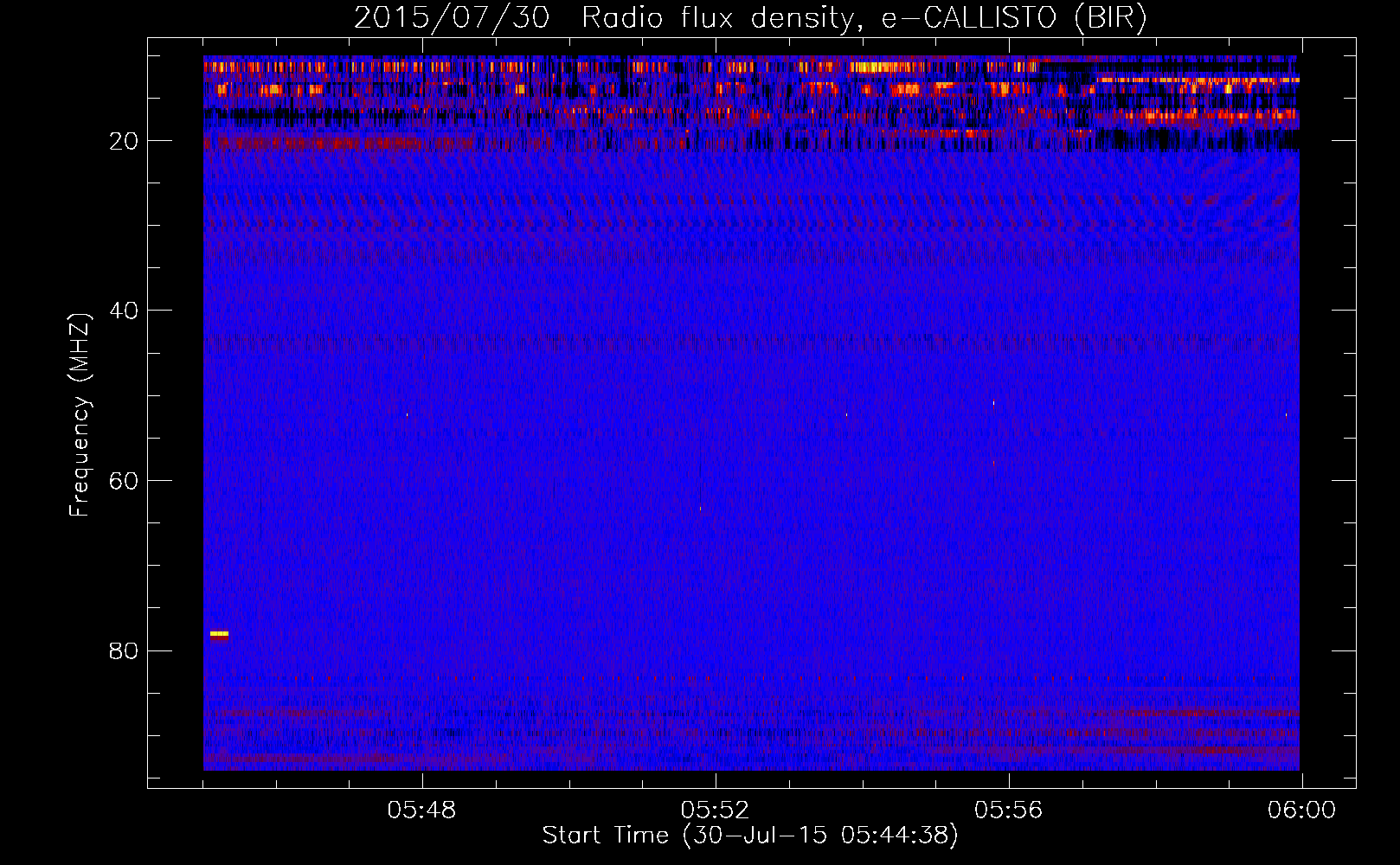The image size is (1400, 865).
Task: Click the 05:52 time tick label
Action: click(715, 811)
